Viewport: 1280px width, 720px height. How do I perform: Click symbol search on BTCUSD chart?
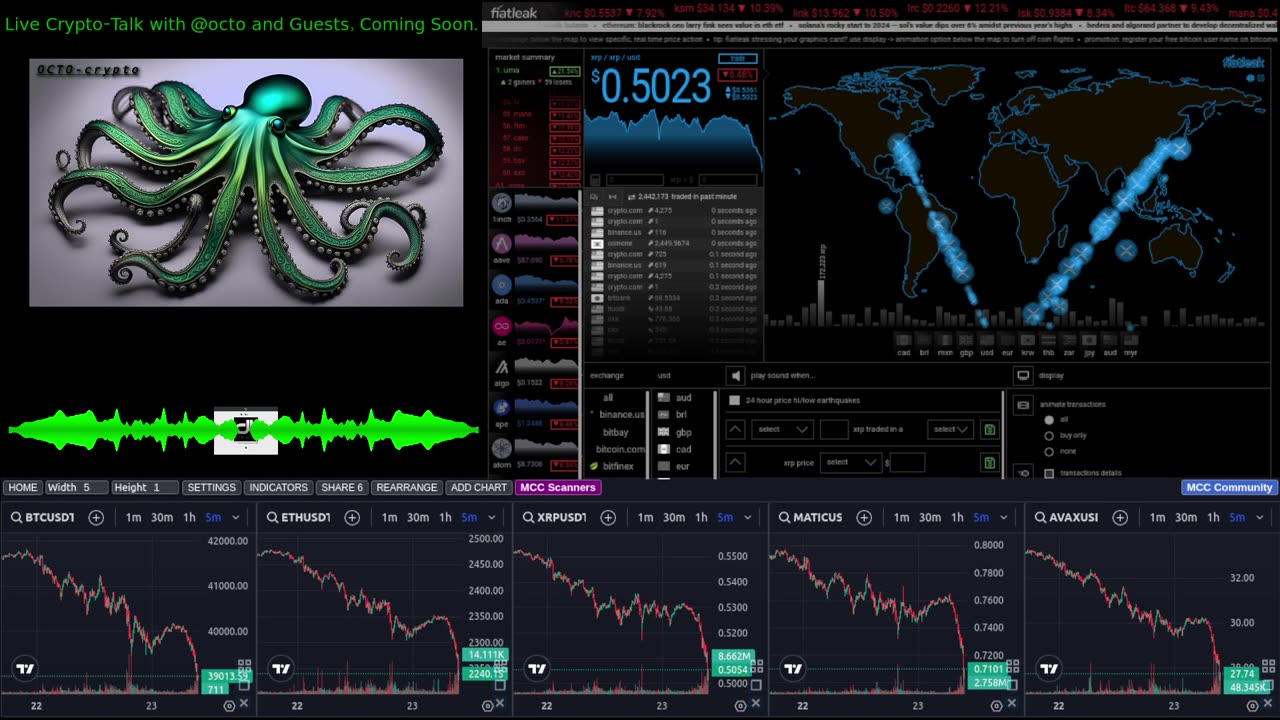[17, 517]
